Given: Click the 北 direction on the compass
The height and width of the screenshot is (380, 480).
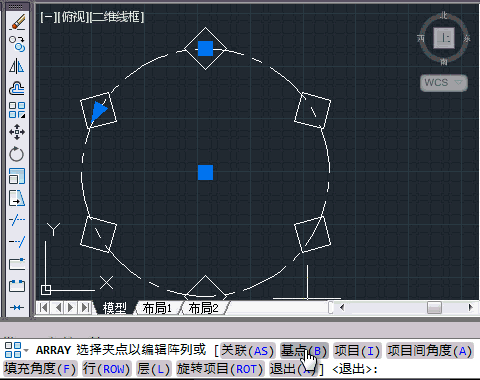Looking at the screenshot, I should coord(444,15).
